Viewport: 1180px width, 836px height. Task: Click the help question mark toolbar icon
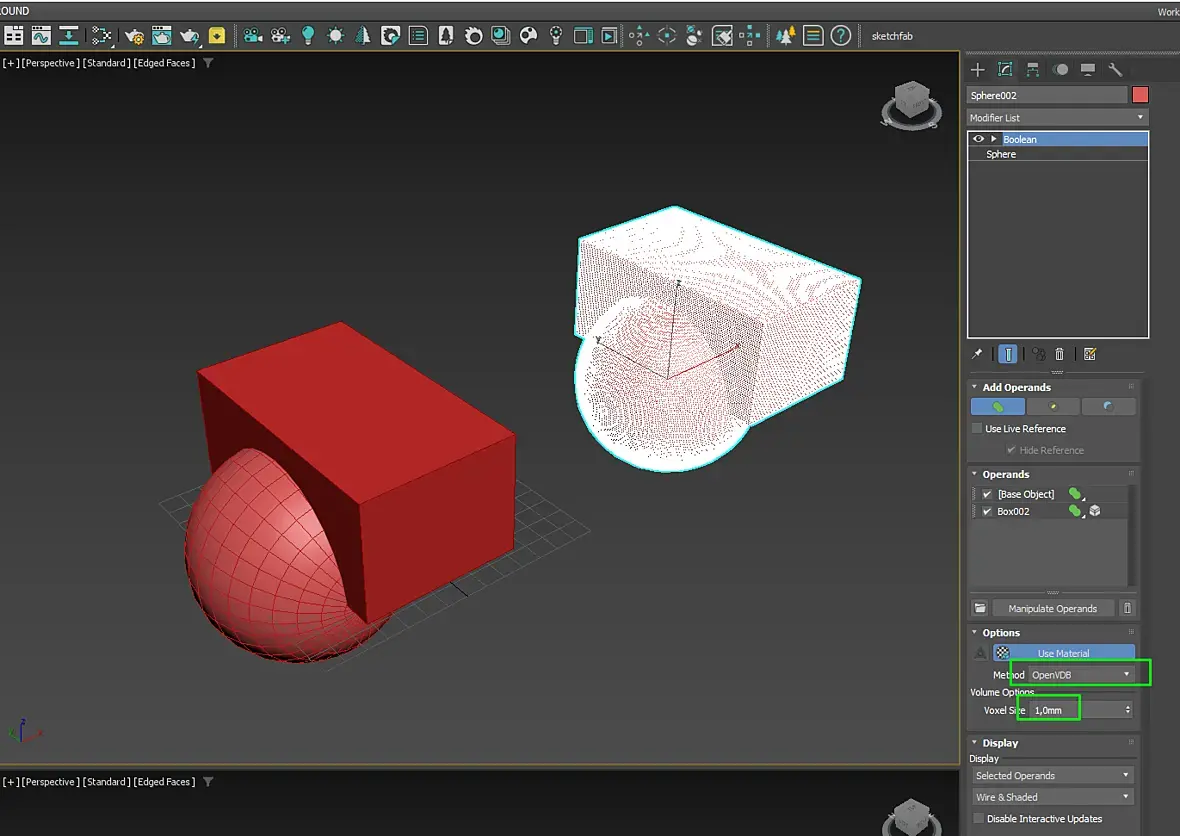pyautogui.click(x=841, y=36)
